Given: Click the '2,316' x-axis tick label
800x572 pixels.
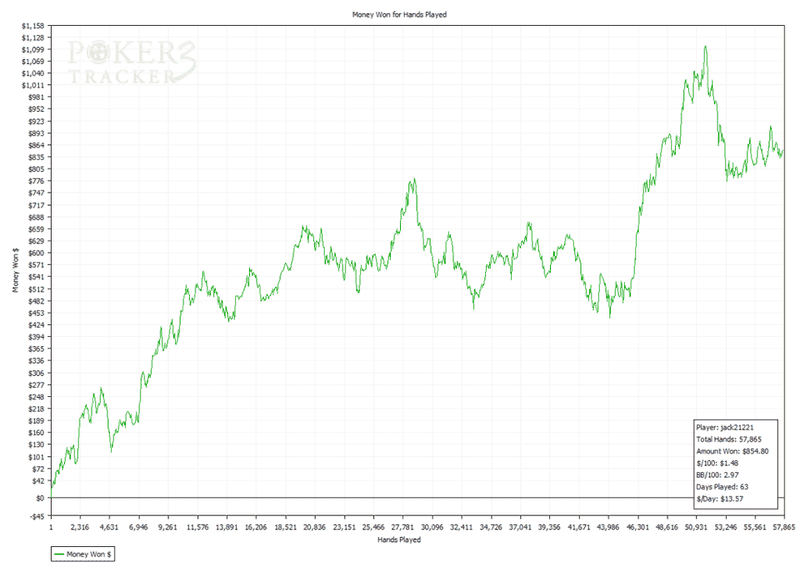Looking at the screenshot, I should 80,527.
